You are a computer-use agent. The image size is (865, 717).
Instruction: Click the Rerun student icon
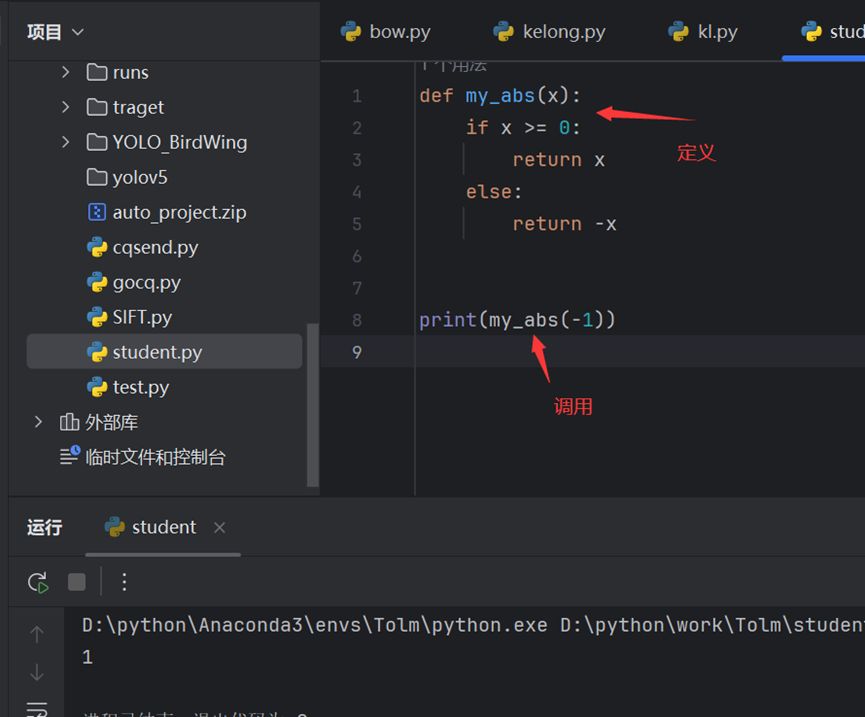click(x=37, y=582)
